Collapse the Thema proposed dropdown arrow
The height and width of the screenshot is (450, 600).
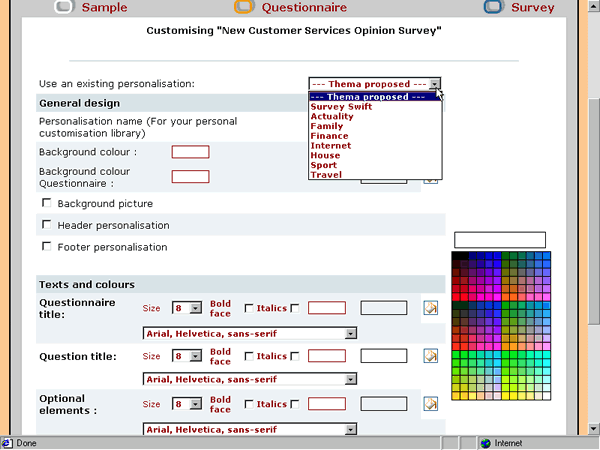point(435,84)
